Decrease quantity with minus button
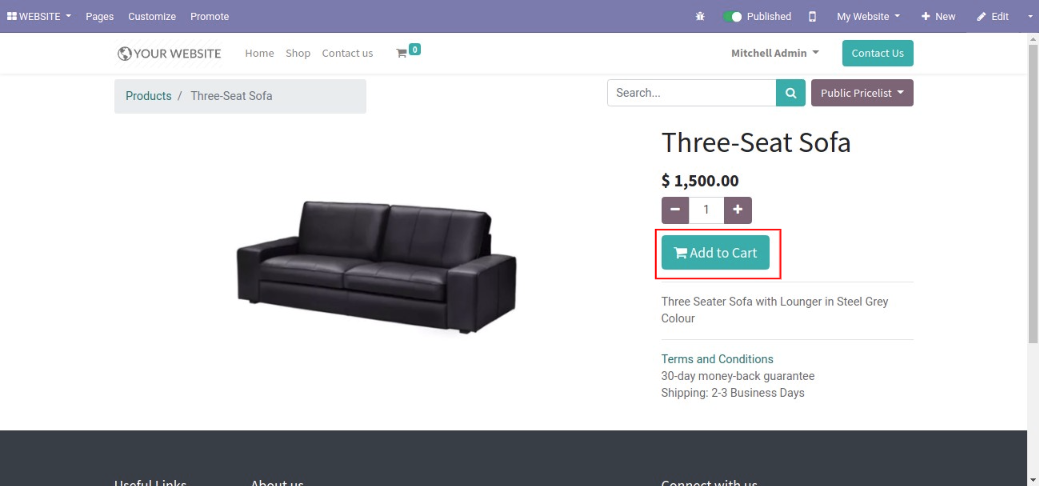This screenshot has width=1039, height=486. pyautogui.click(x=675, y=210)
